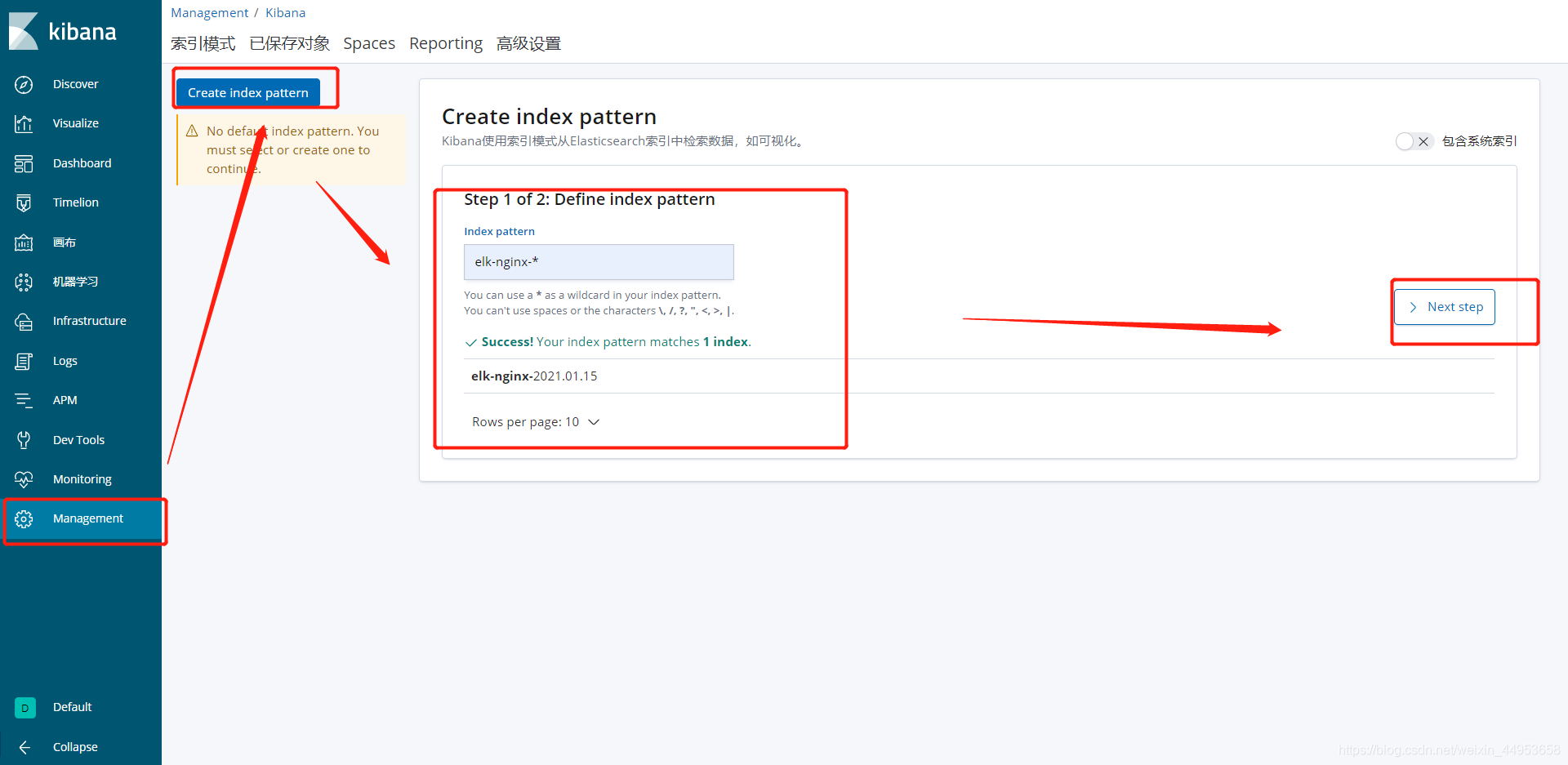This screenshot has width=1568, height=765.
Task: Open Machine Learning (机器学习) icon
Action: [24, 282]
